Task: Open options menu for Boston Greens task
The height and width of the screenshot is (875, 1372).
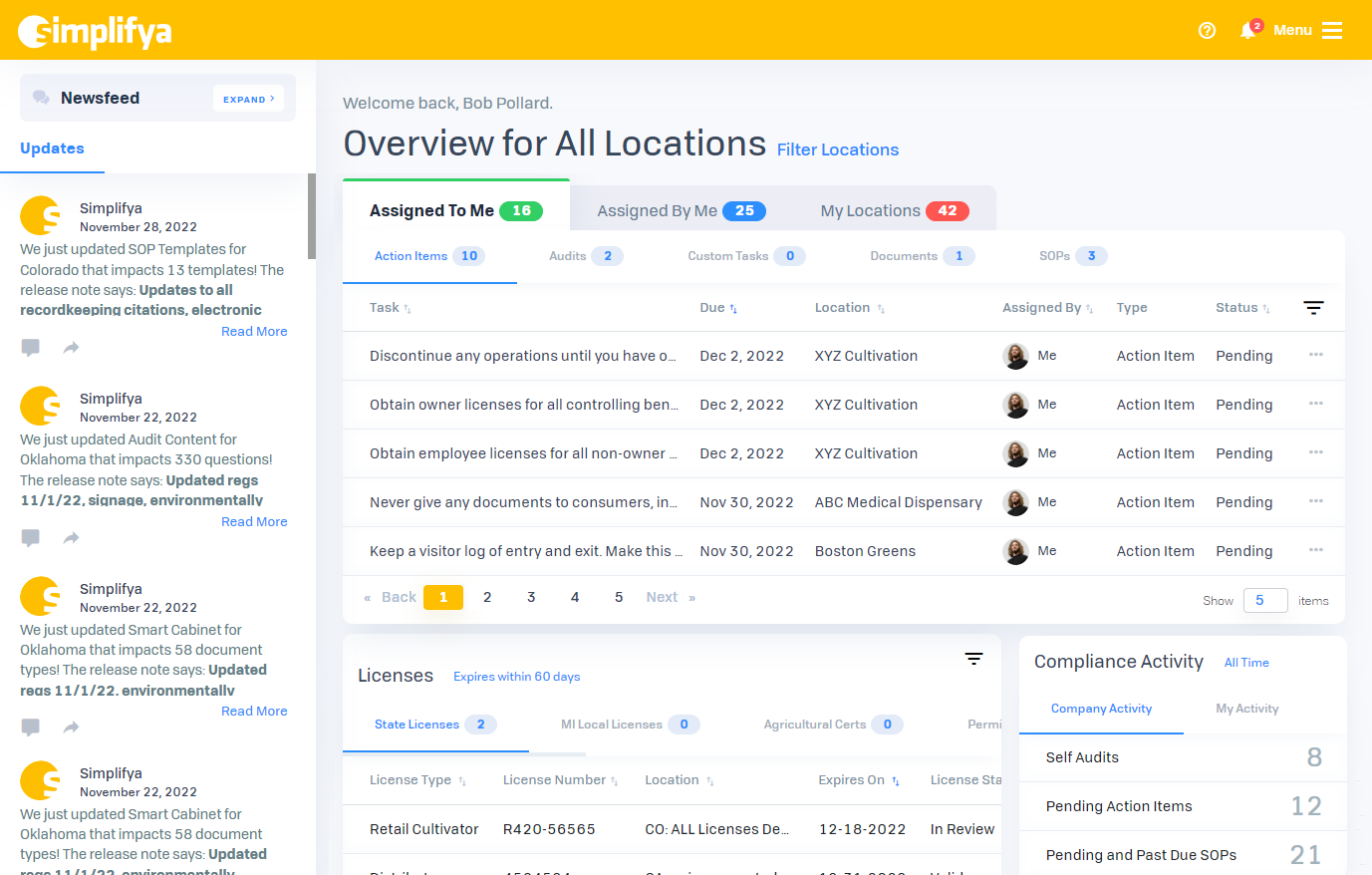Action: coord(1315,550)
